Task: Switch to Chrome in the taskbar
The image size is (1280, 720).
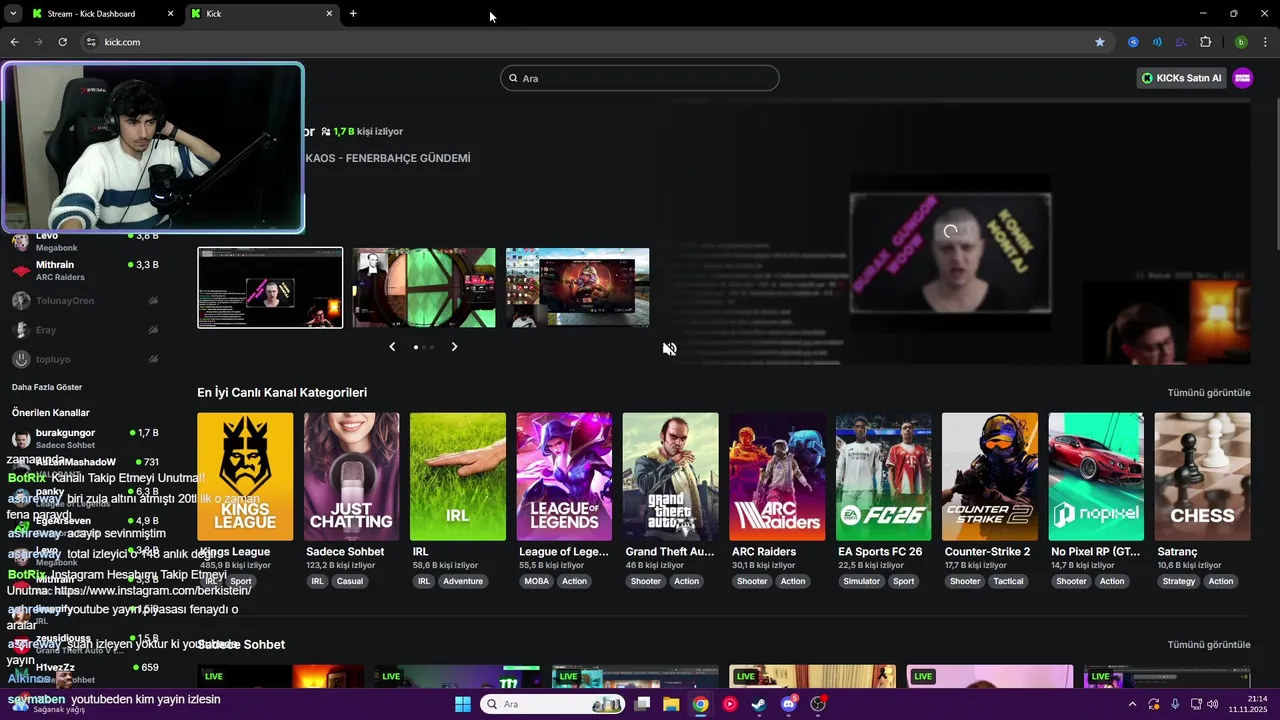Action: coord(701,704)
